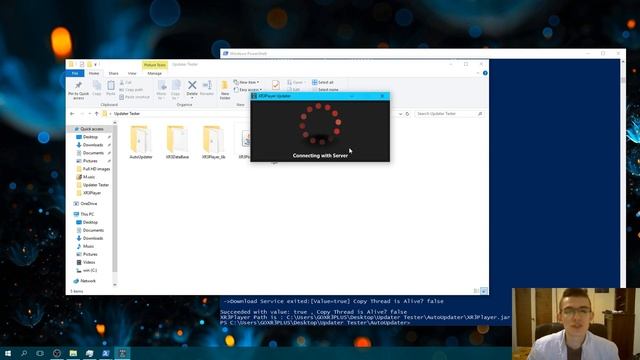
Task: Select XR3Player in navigation pane
Action: pos(89,193)
